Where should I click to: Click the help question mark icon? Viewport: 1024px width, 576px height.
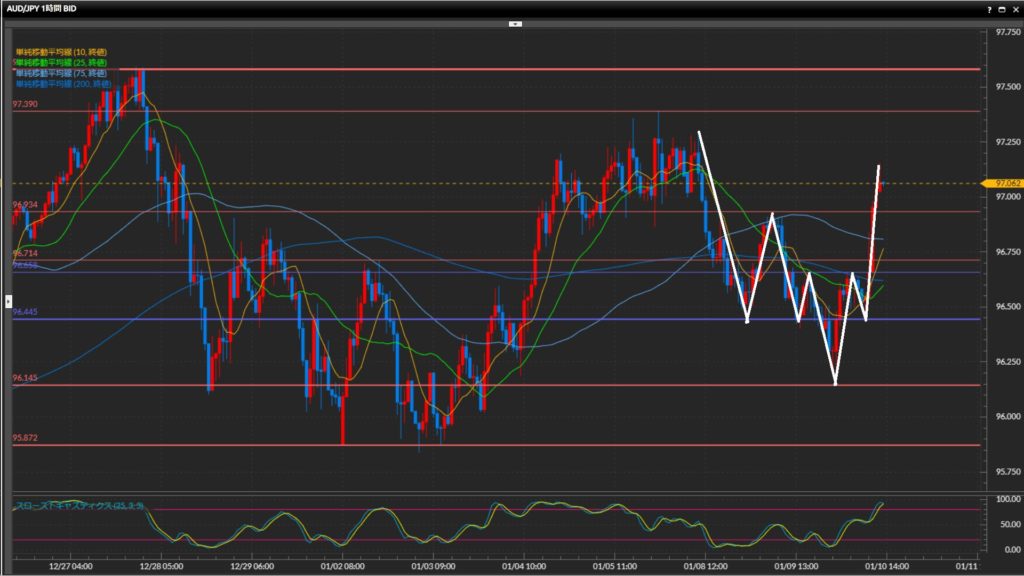pyautogui.click(x=989, y=8)
